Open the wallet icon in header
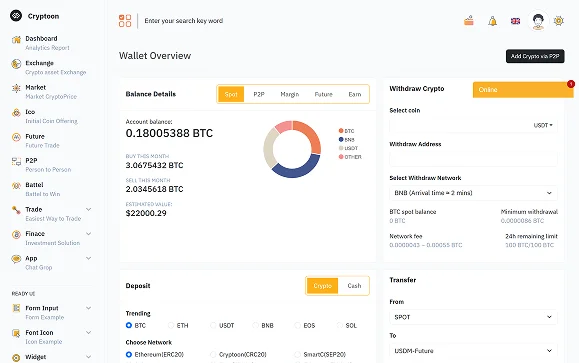 [x=469, y=21]
